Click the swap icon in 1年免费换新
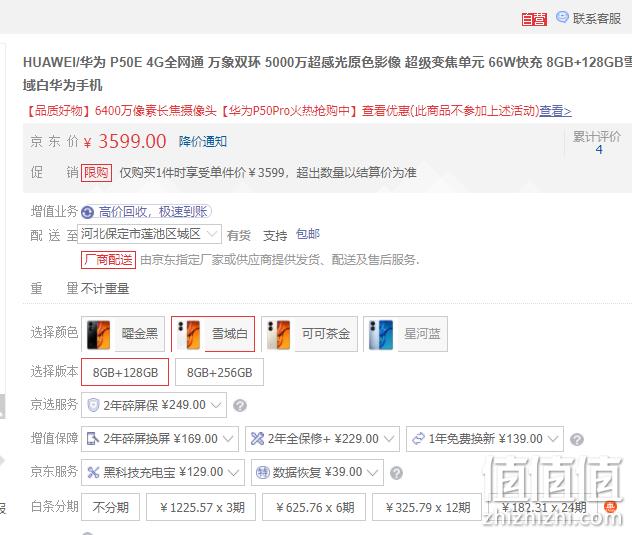This screenshot has height=535, width=632. click(418, 439)
